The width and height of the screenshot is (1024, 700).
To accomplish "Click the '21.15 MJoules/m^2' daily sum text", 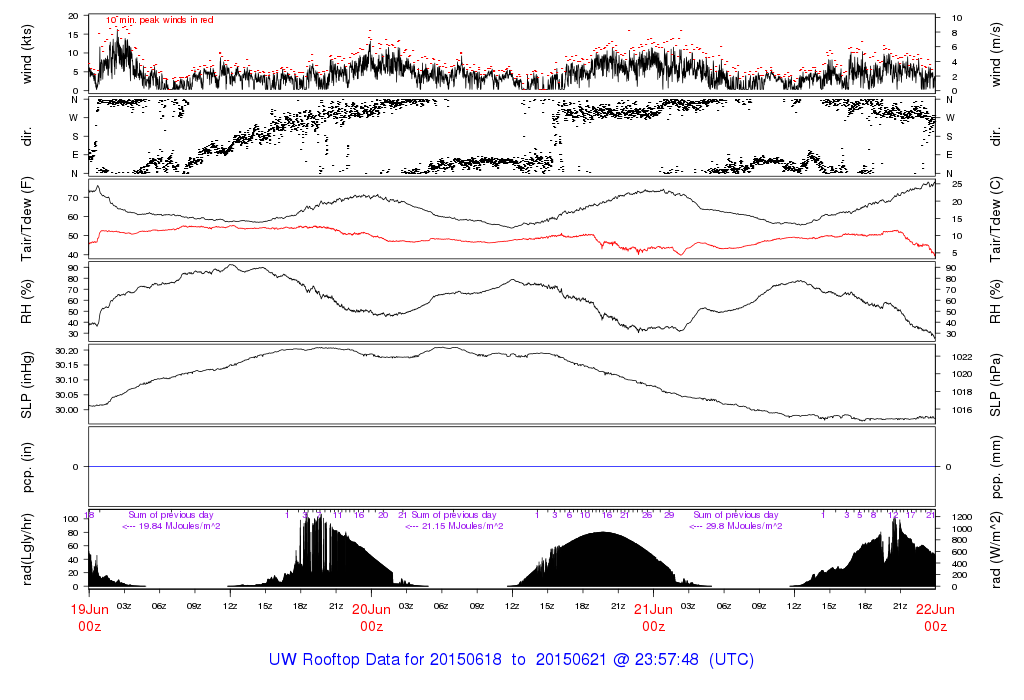I will point(458,526).
